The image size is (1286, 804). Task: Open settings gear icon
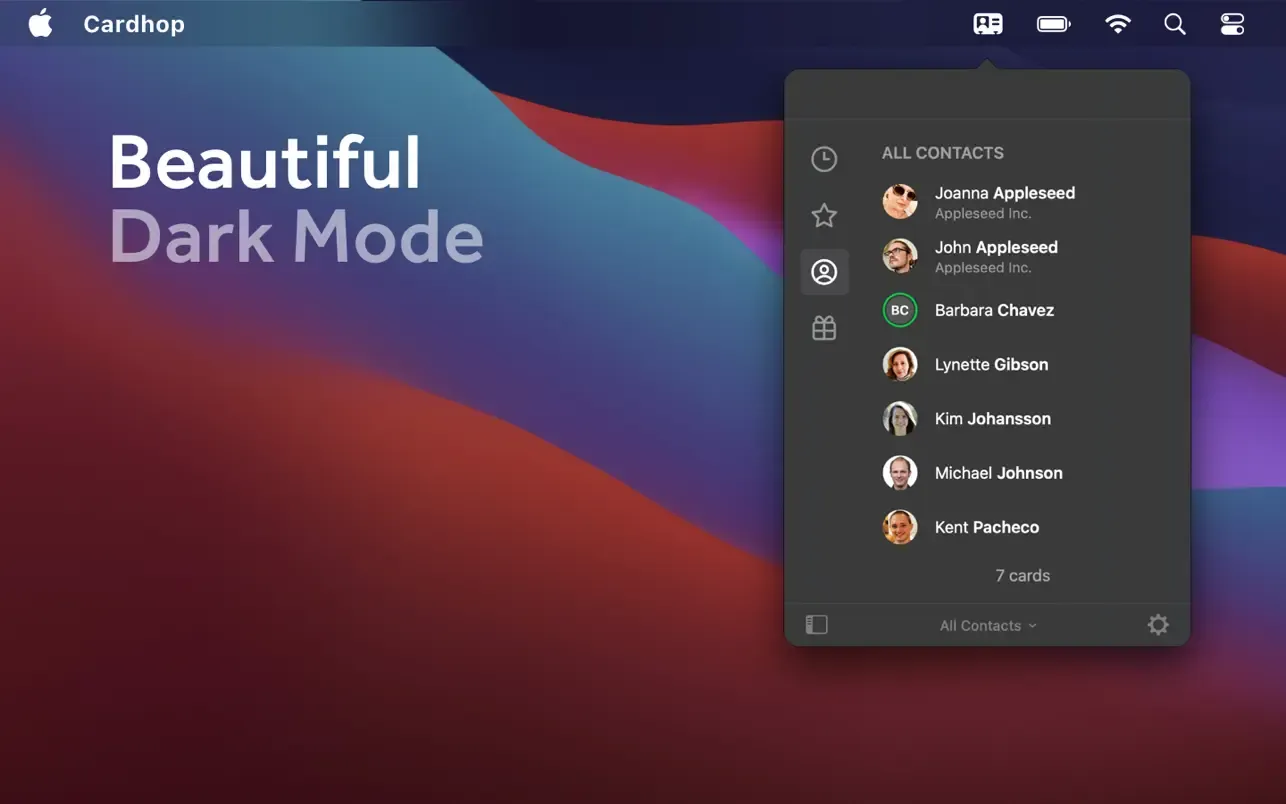[x=1158, y=625]
